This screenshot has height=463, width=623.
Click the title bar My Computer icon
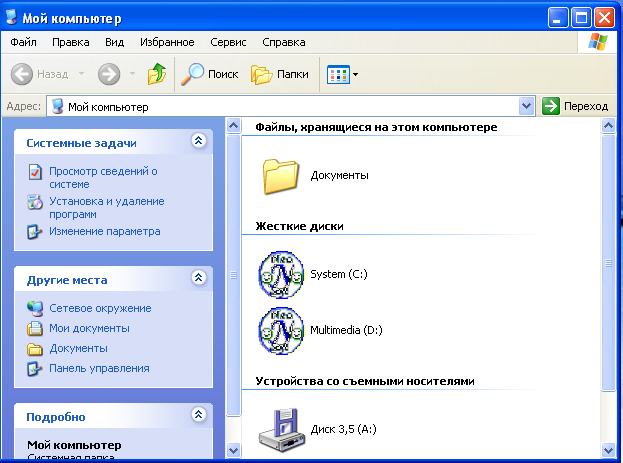[x=12, y=17]
